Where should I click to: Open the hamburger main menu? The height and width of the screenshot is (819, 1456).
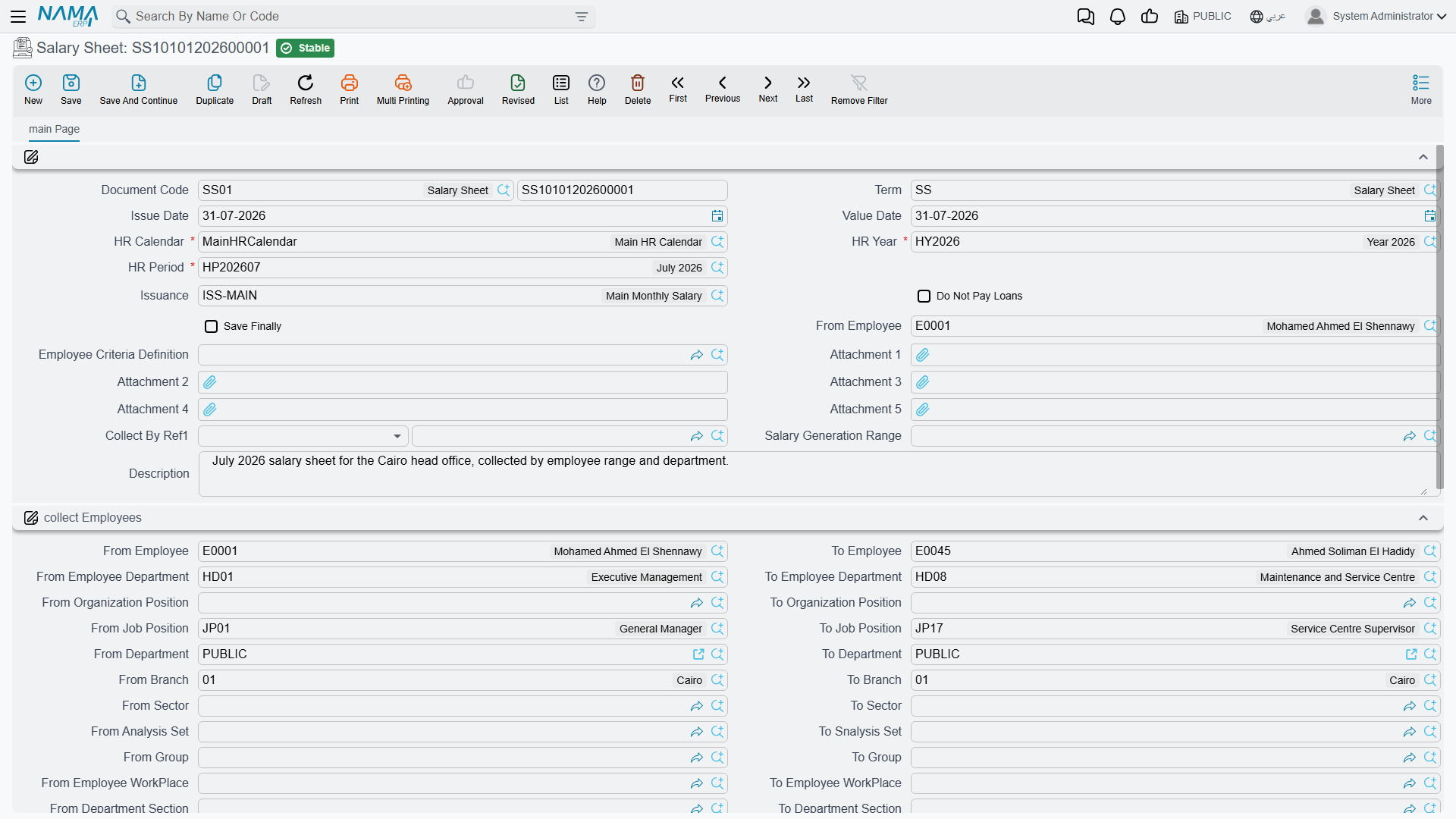pyautogui.click(x=18, y=17)
